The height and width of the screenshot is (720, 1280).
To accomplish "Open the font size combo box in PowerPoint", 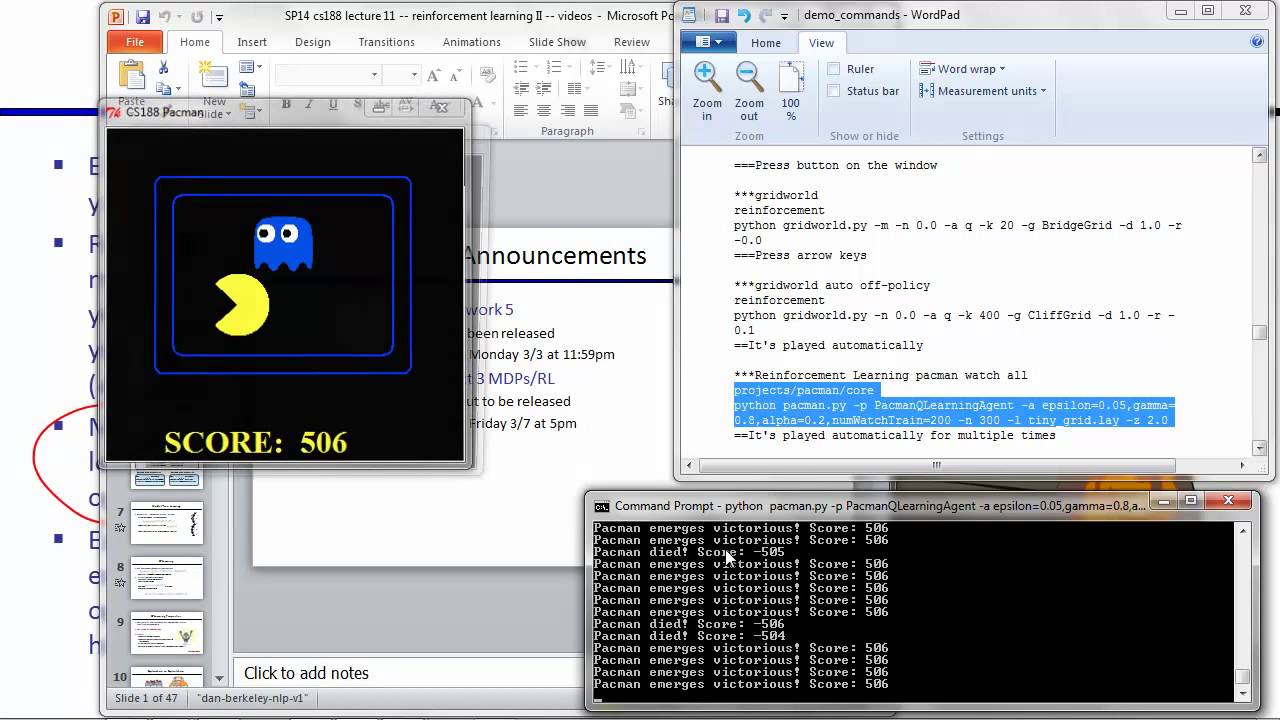I will tap(400, 75).
